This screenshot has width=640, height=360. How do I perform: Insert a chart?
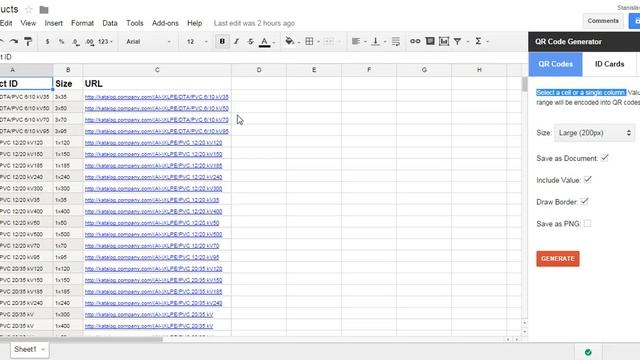[x=444, y=41]
